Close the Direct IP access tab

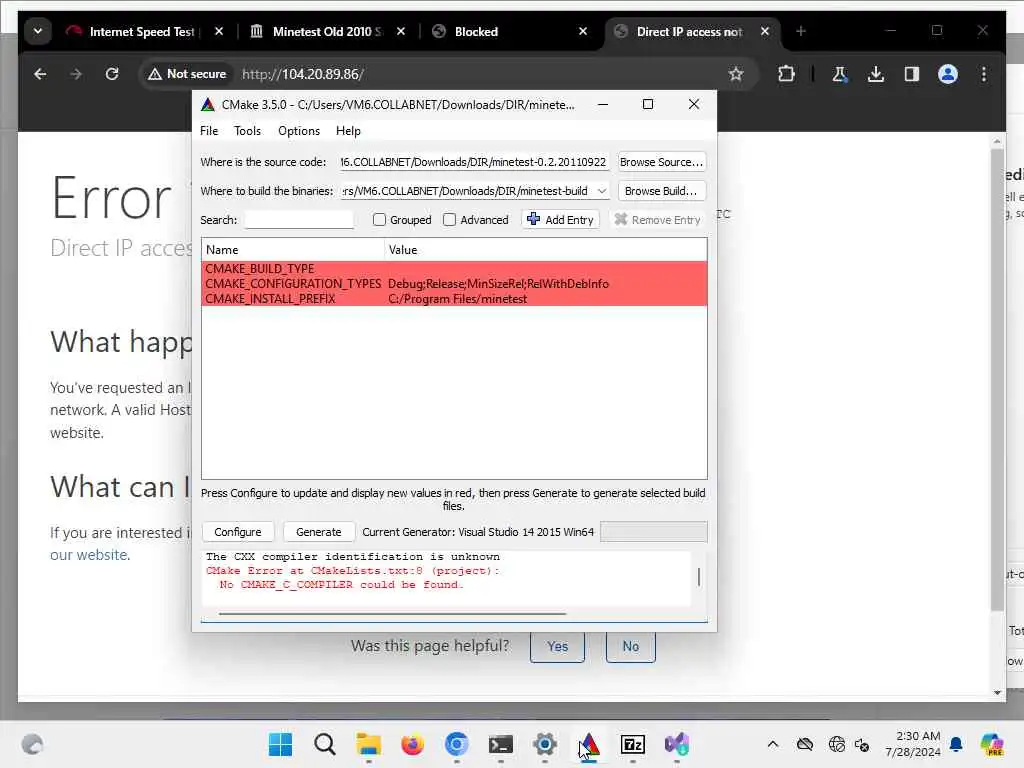coord(765,31)
